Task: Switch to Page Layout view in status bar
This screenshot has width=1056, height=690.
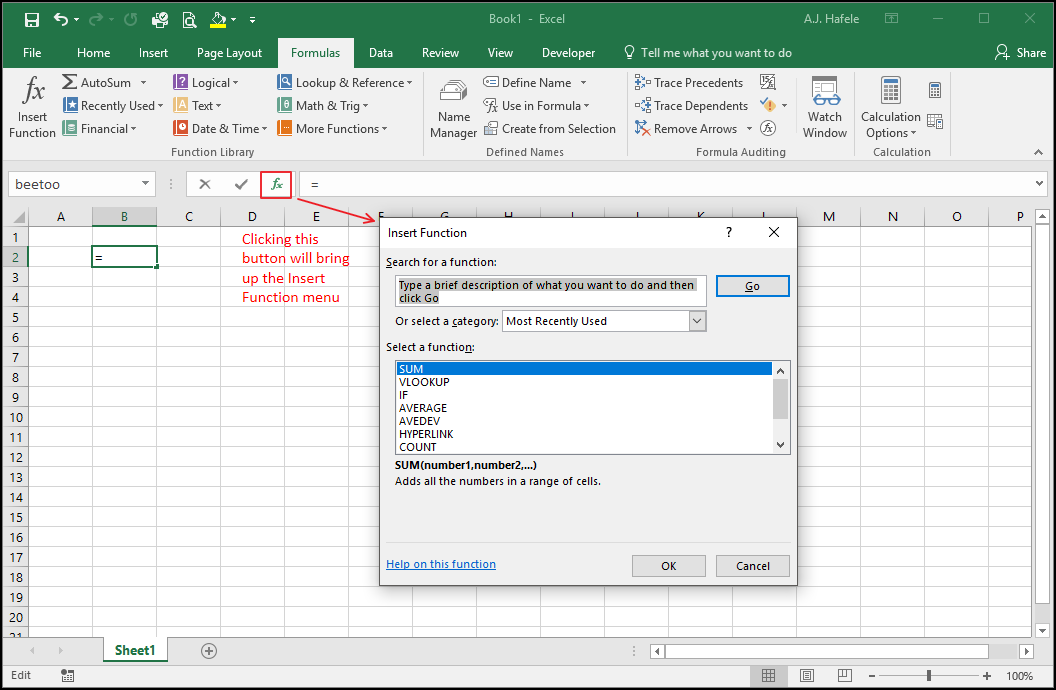Action: coord(807,675)
